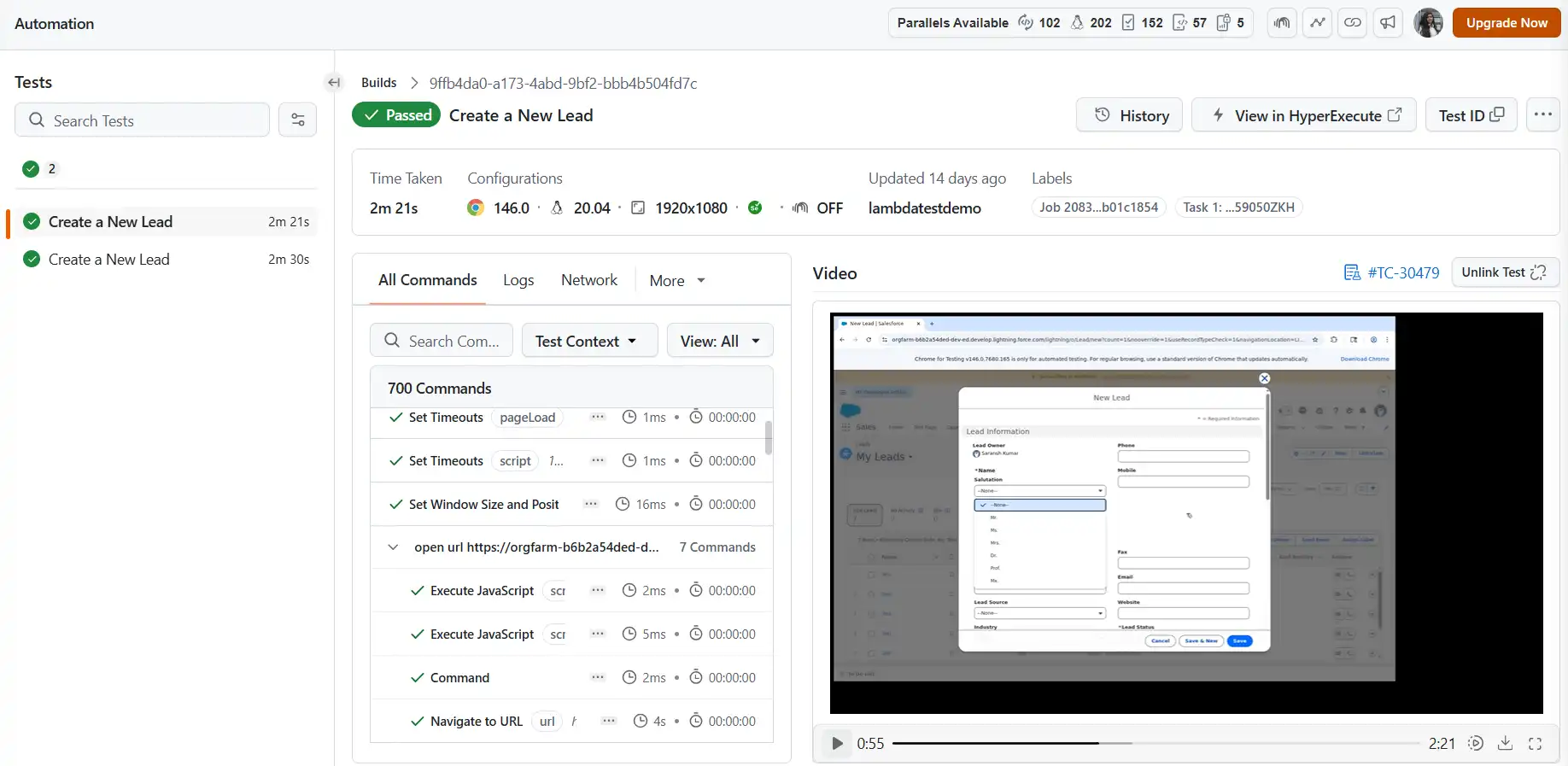Open the tests filter options icon
The image size is (1568, 766).
[298, 120]
